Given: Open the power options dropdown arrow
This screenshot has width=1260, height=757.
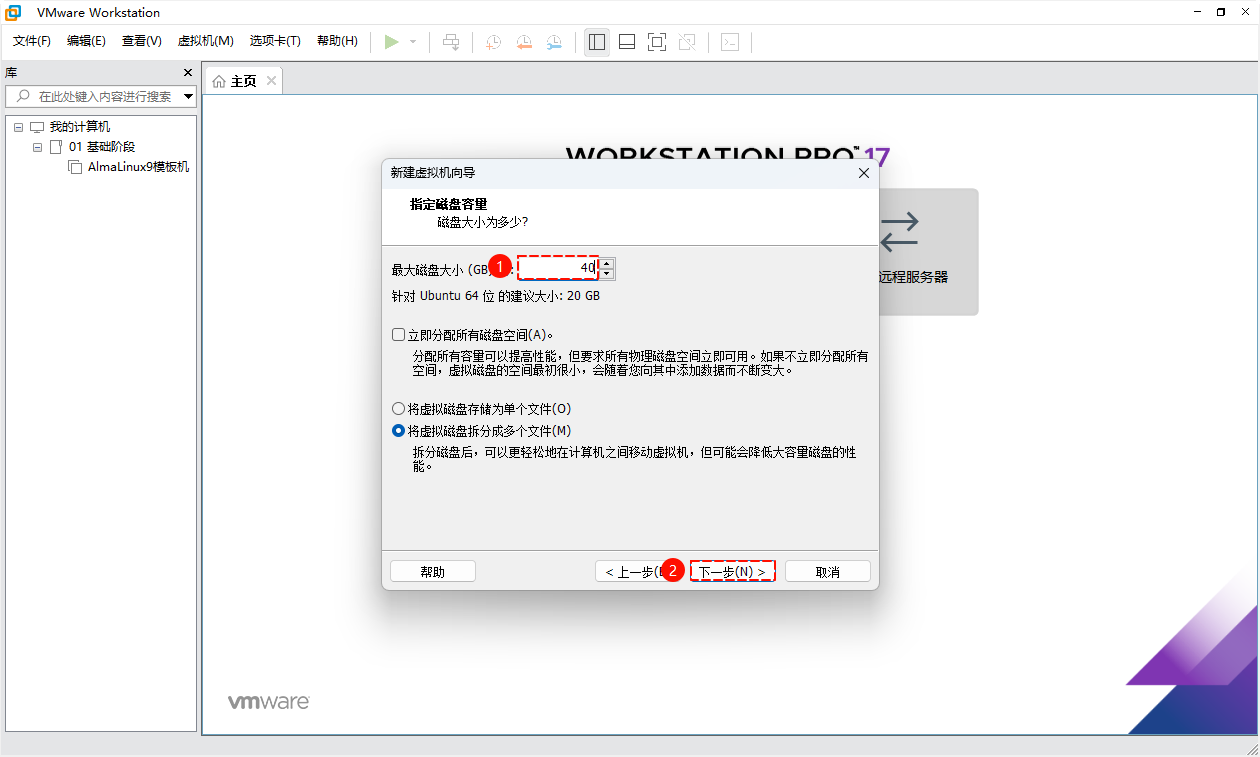Looking at the screenshot, I should click(413, 42).
